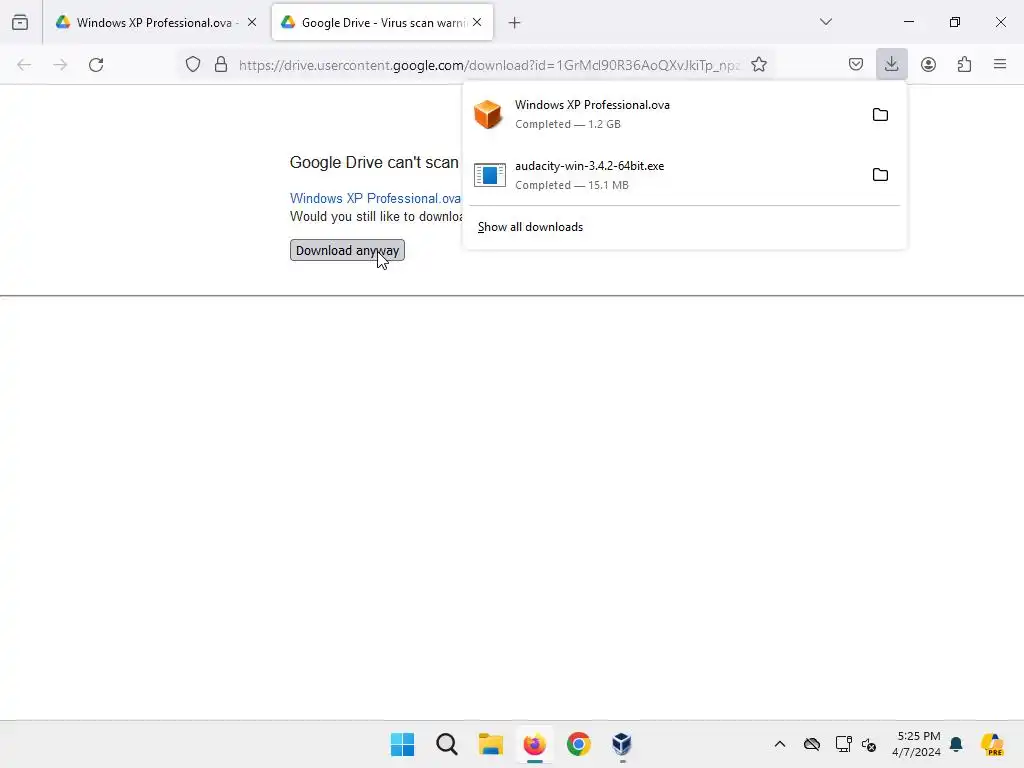1024x768 pixels.
Task: Open notifications bell icon
Action: point(956,744)
